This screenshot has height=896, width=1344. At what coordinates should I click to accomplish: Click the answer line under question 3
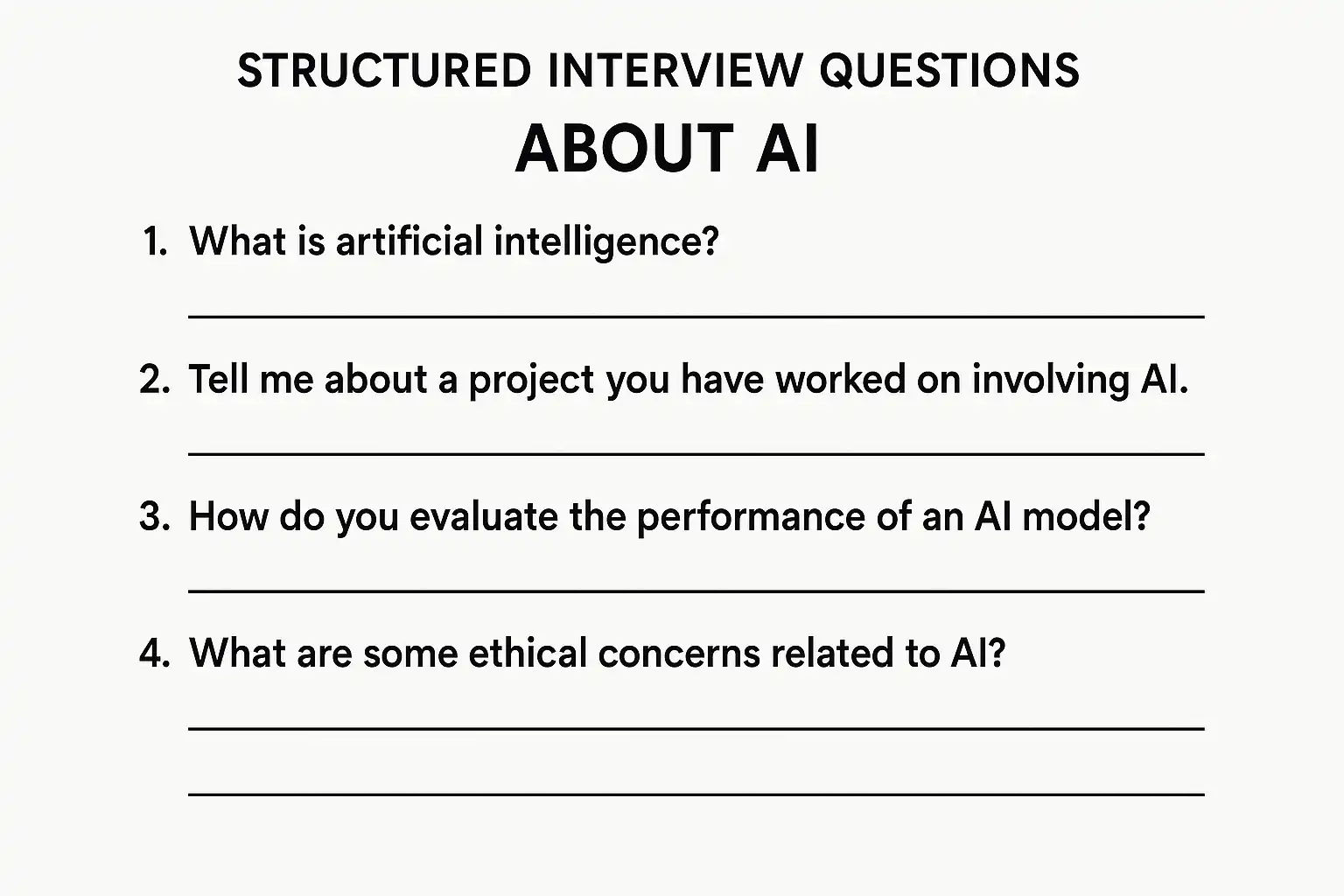click(x=696, y=591)
